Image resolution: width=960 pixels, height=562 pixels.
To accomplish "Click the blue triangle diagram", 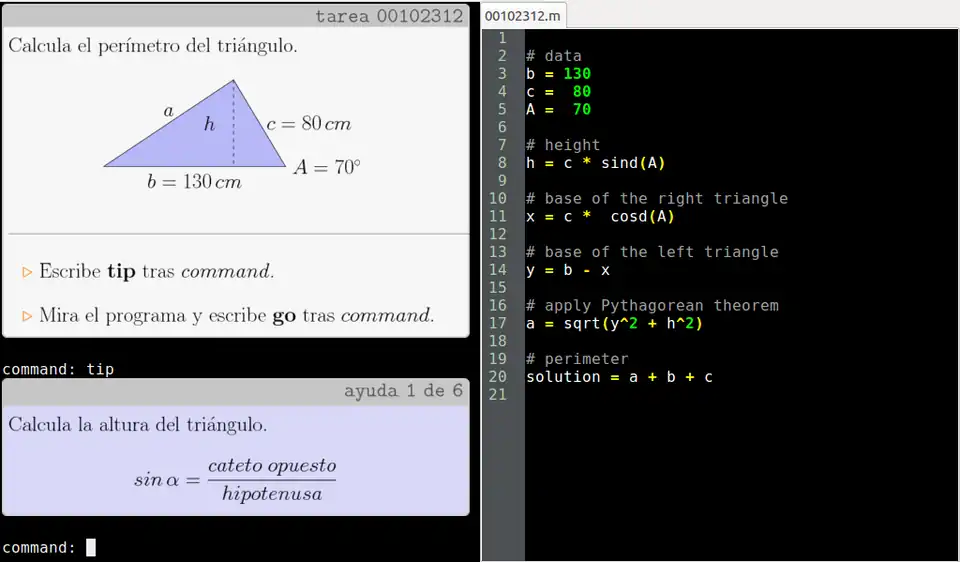I will (200, 135).
